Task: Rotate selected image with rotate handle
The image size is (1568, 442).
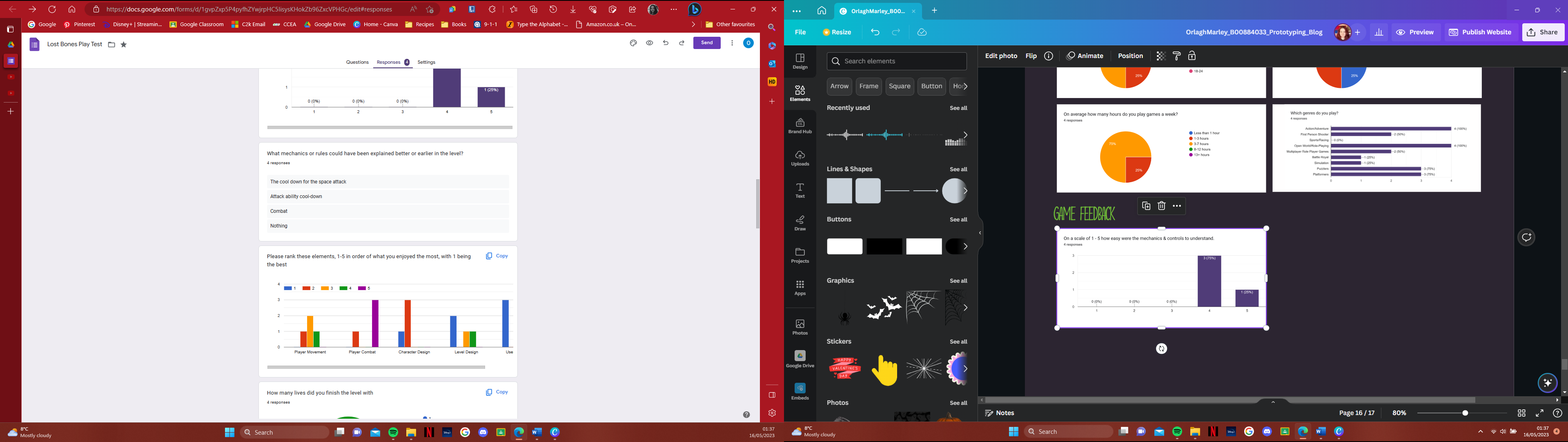Action: point(1161,349)
